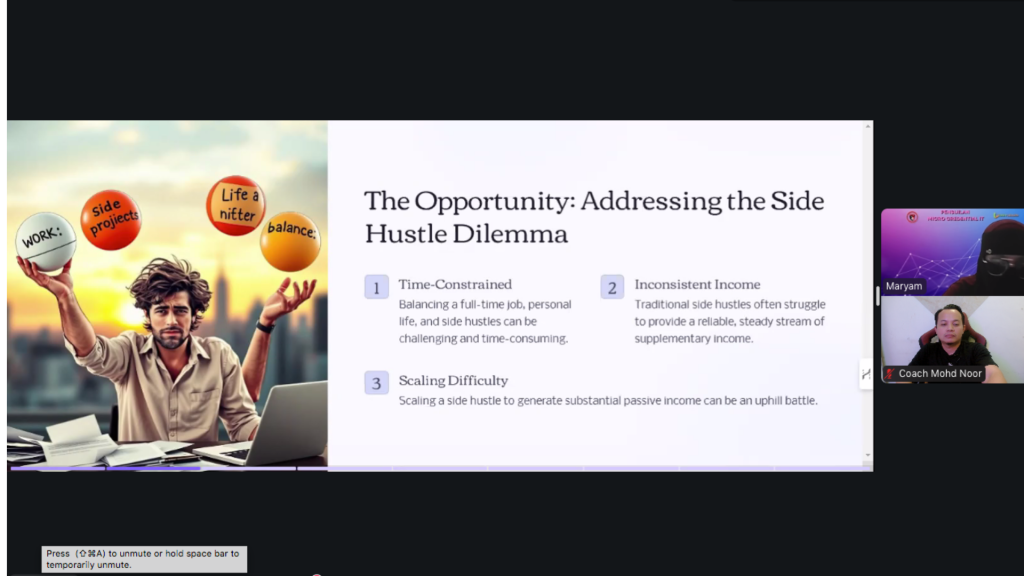1024x576 pixels.
Task: Click the white WORK ball in the illustration
Action: pyautogui.click(x=45, y=241)
